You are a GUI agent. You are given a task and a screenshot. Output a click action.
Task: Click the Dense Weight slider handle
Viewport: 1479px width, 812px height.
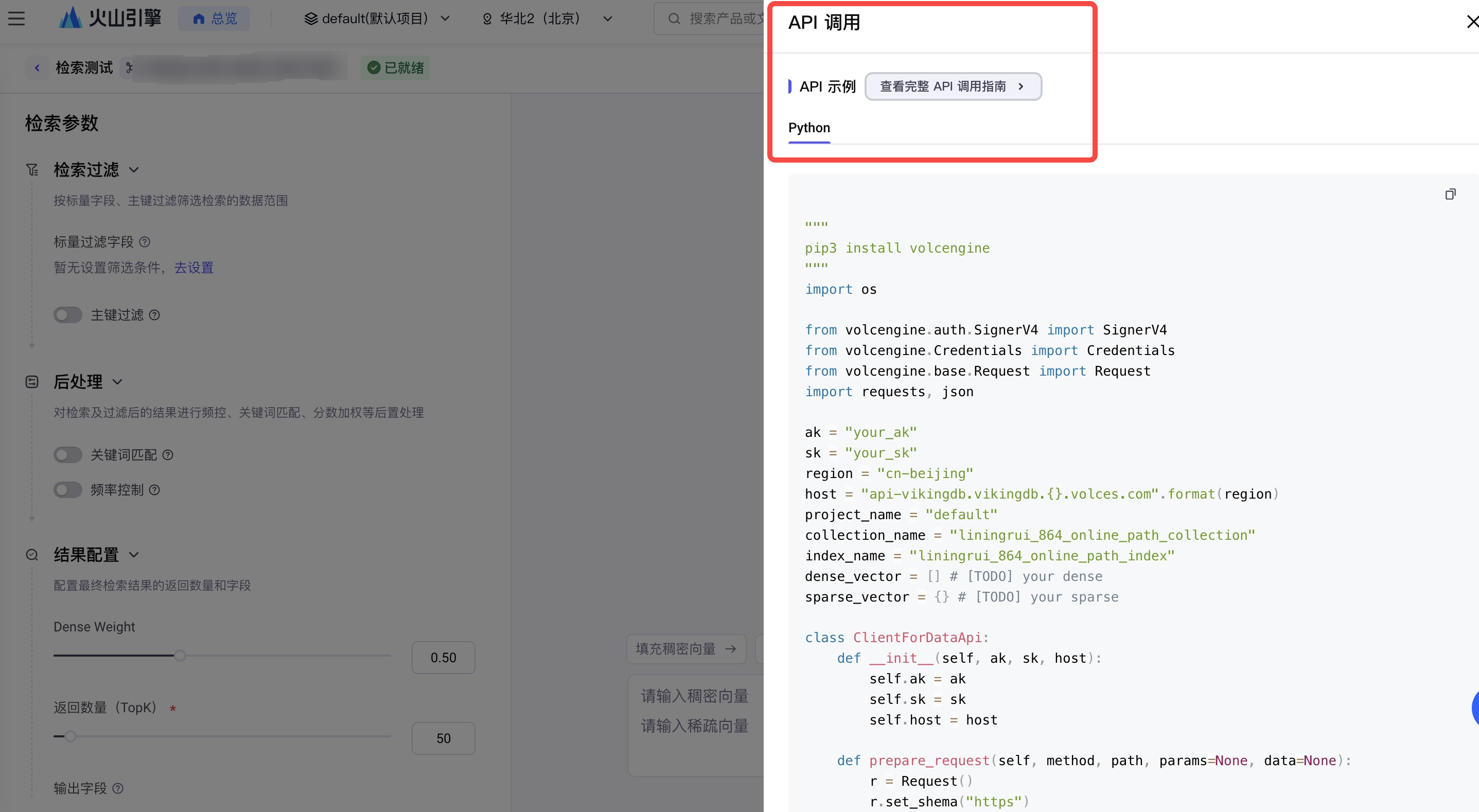(180, 655)
